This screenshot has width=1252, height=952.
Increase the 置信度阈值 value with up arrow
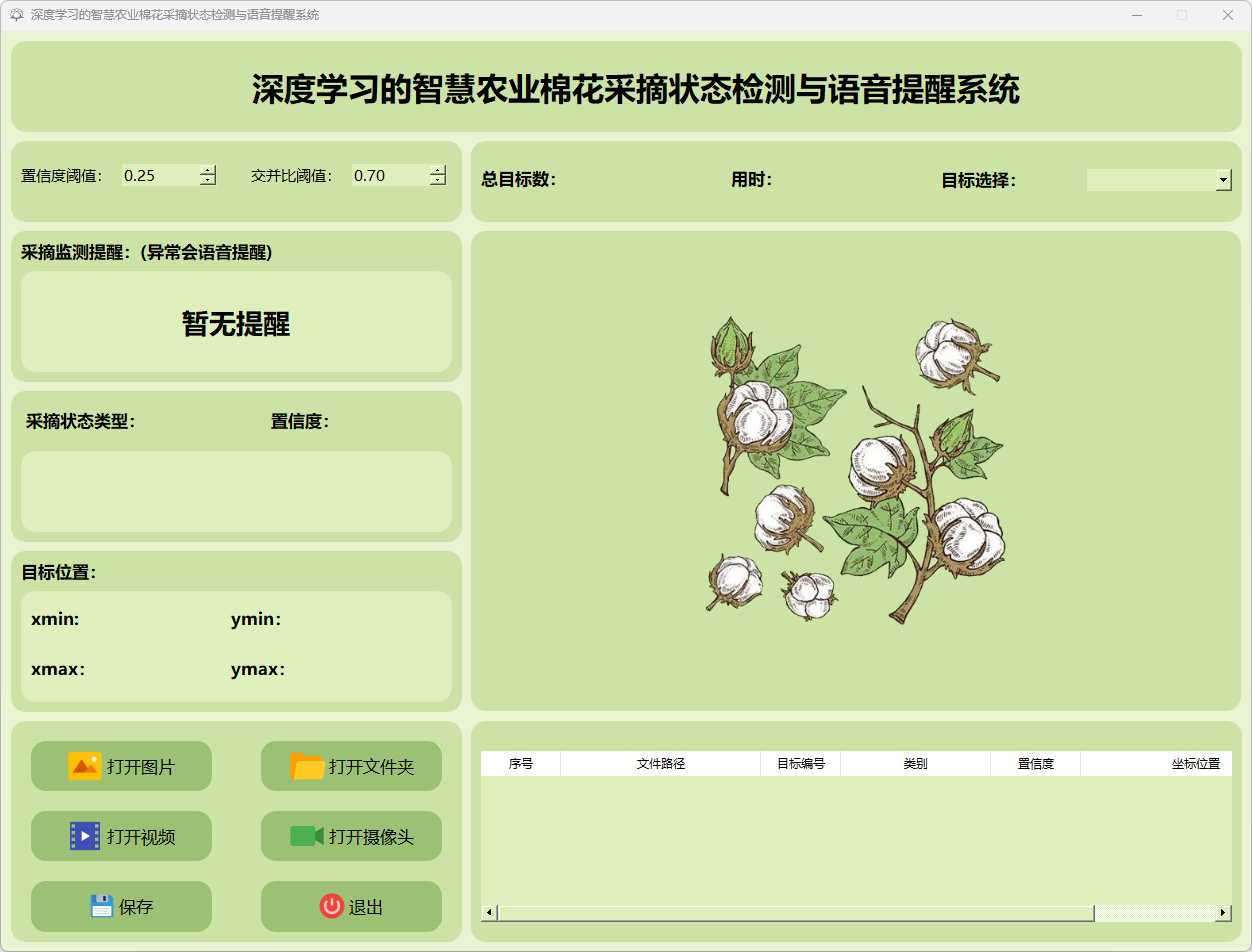point(207,170)
